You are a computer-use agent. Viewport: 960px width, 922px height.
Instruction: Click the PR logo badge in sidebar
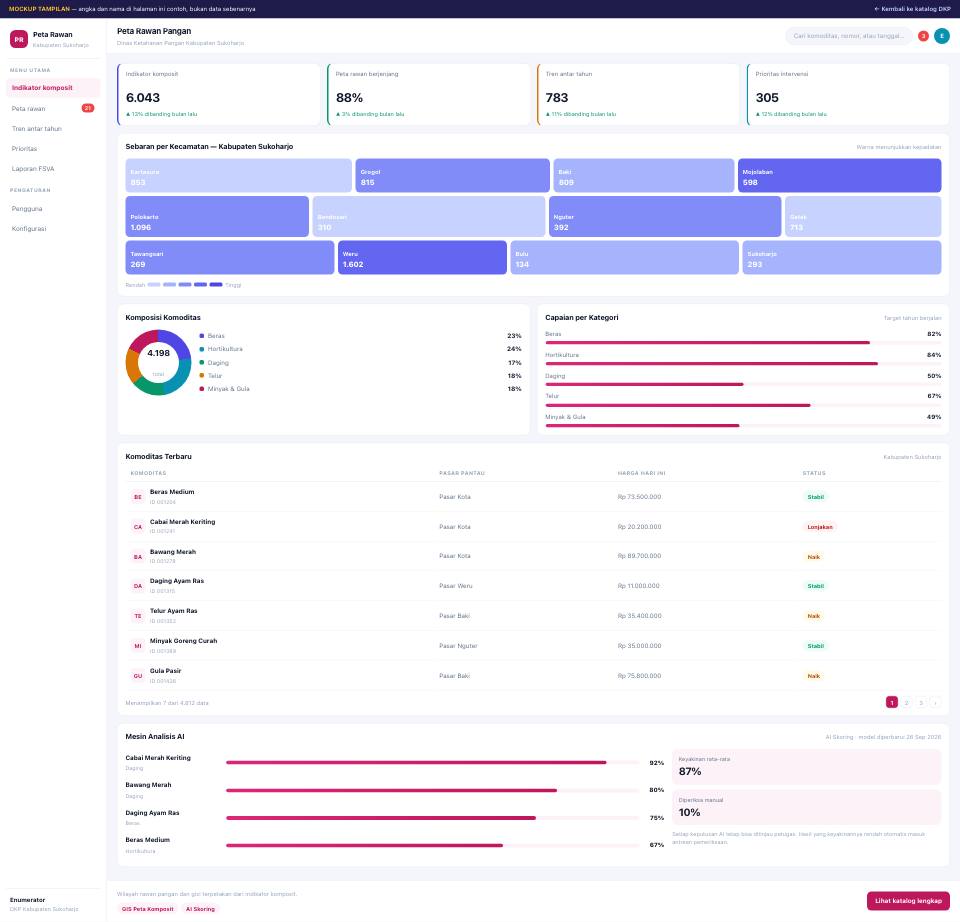[19, 39]
